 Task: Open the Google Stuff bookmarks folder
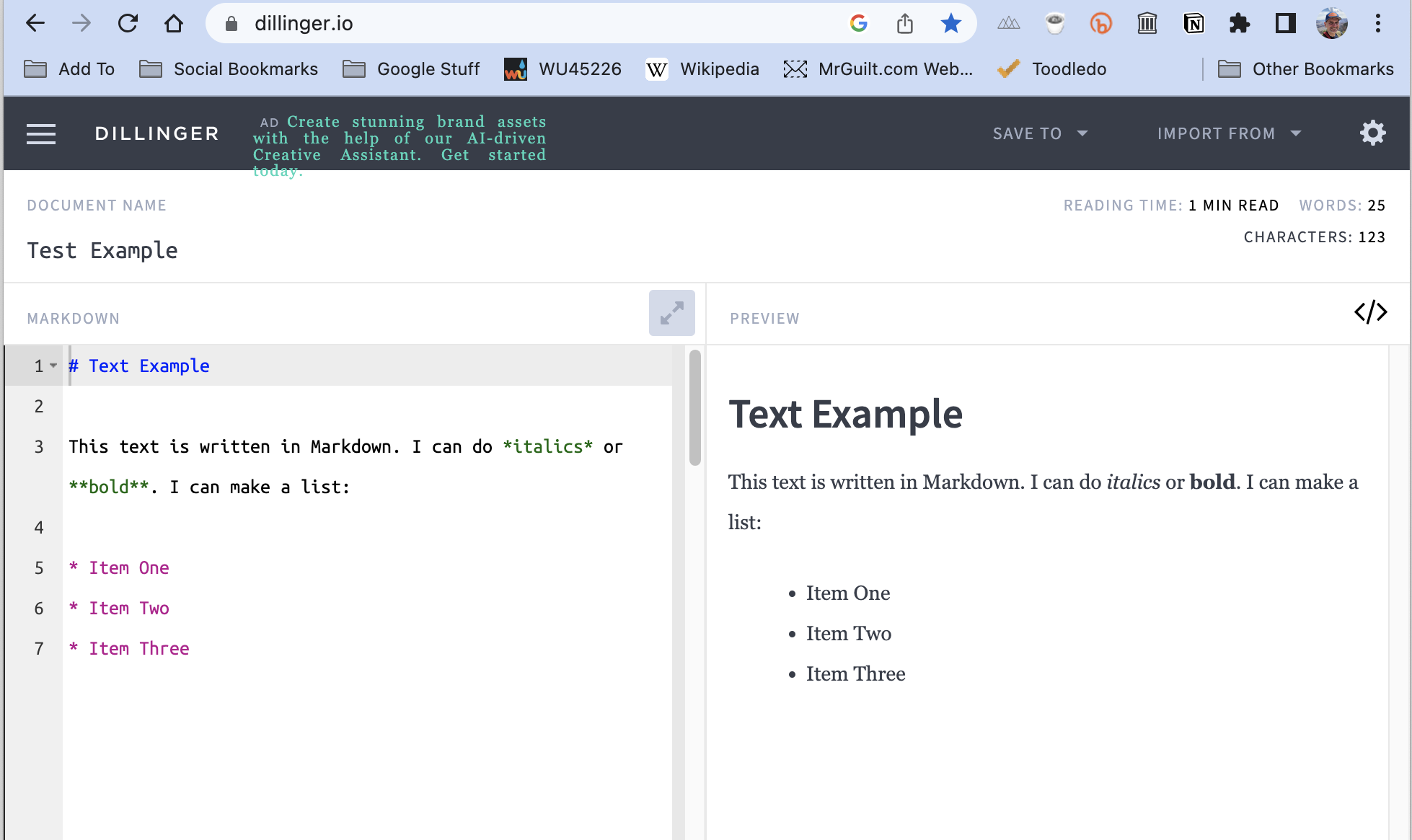coord(411,69)
